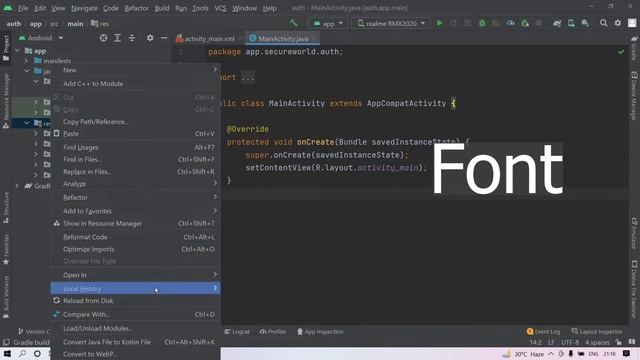Choose Reload from Disk
The height and width of the screenshot is (360, 640).
136,300
